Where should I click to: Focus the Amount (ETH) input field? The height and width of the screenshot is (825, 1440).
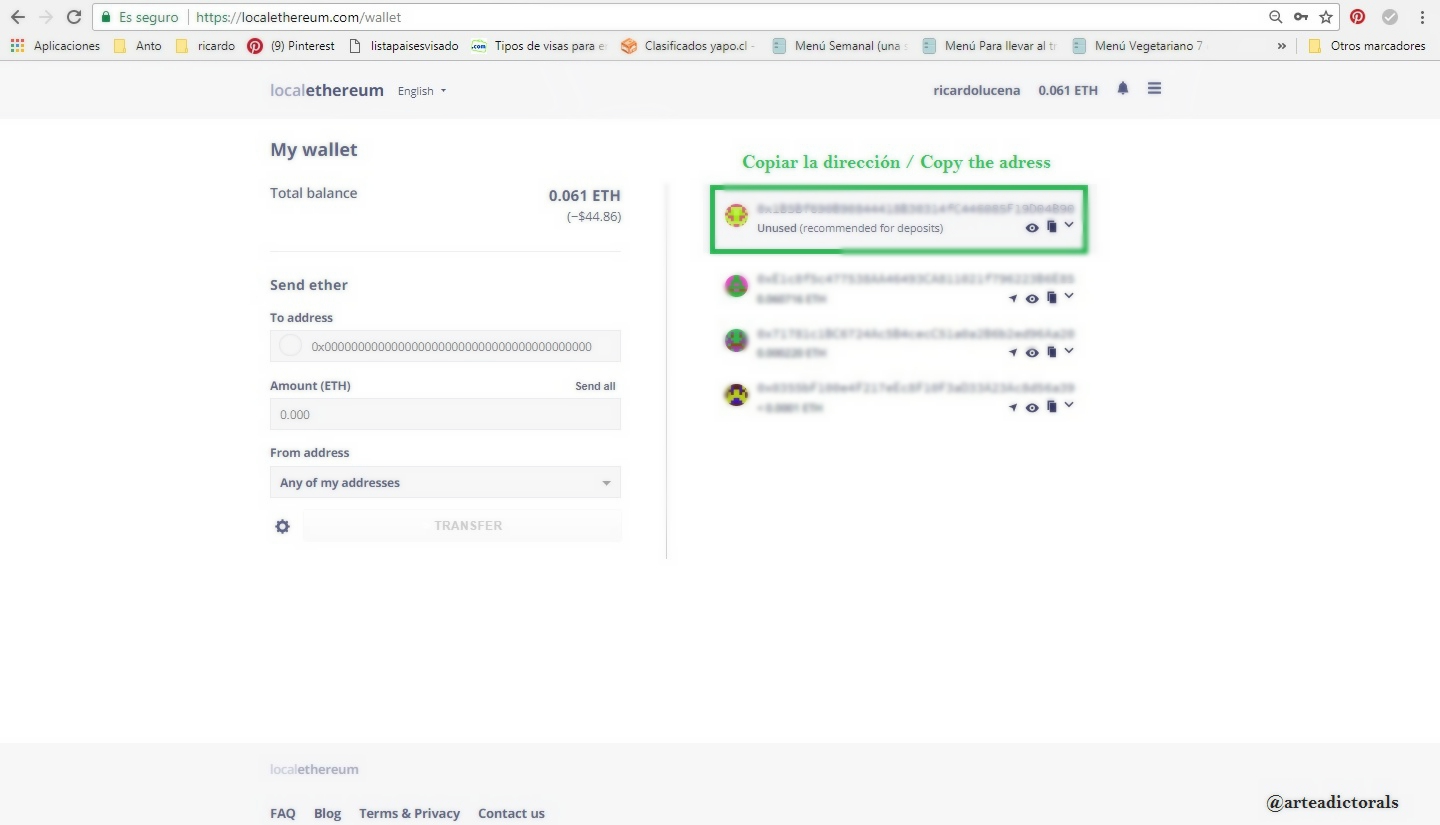pos(445,414)
